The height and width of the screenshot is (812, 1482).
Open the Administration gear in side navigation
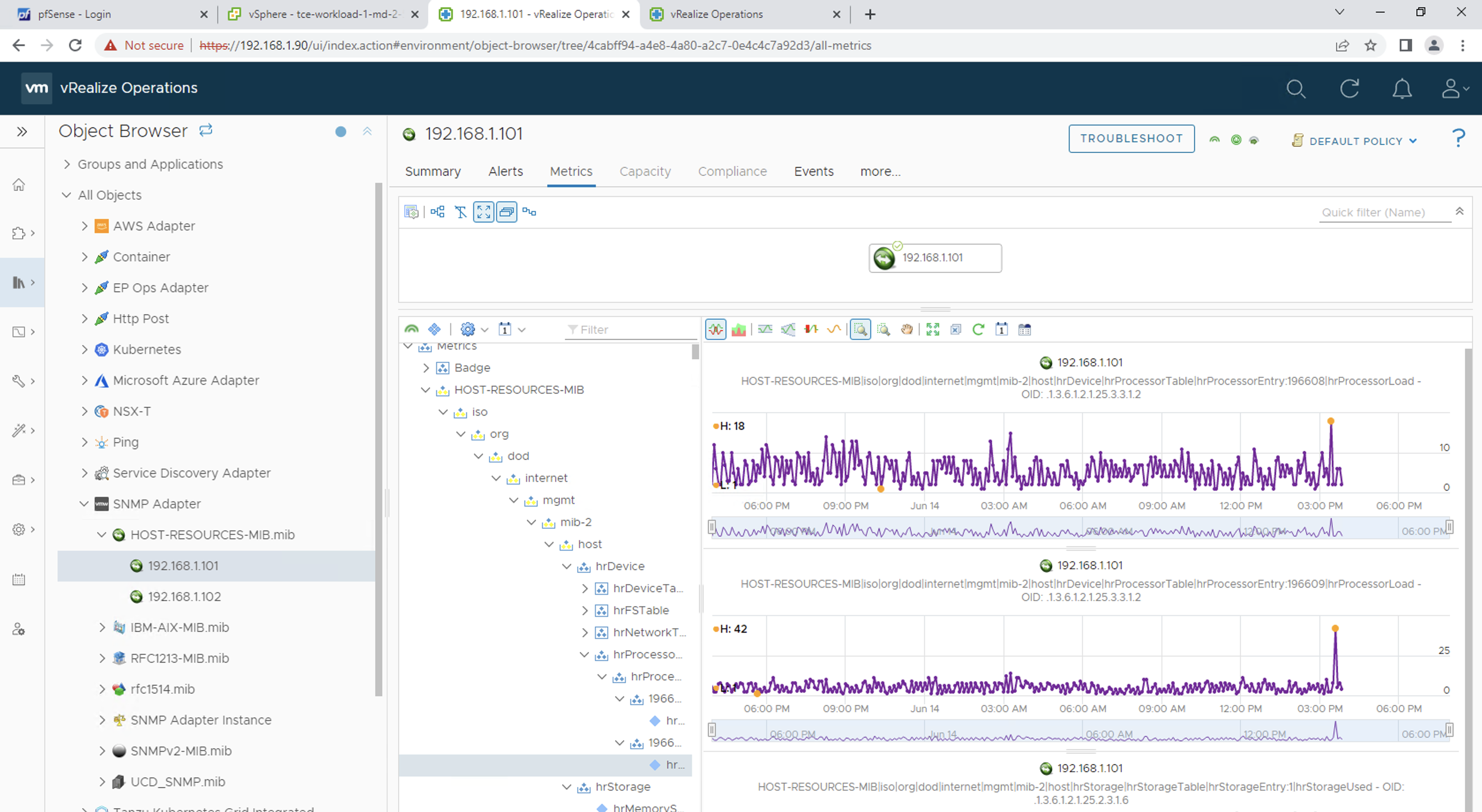[x=23, y=529]
